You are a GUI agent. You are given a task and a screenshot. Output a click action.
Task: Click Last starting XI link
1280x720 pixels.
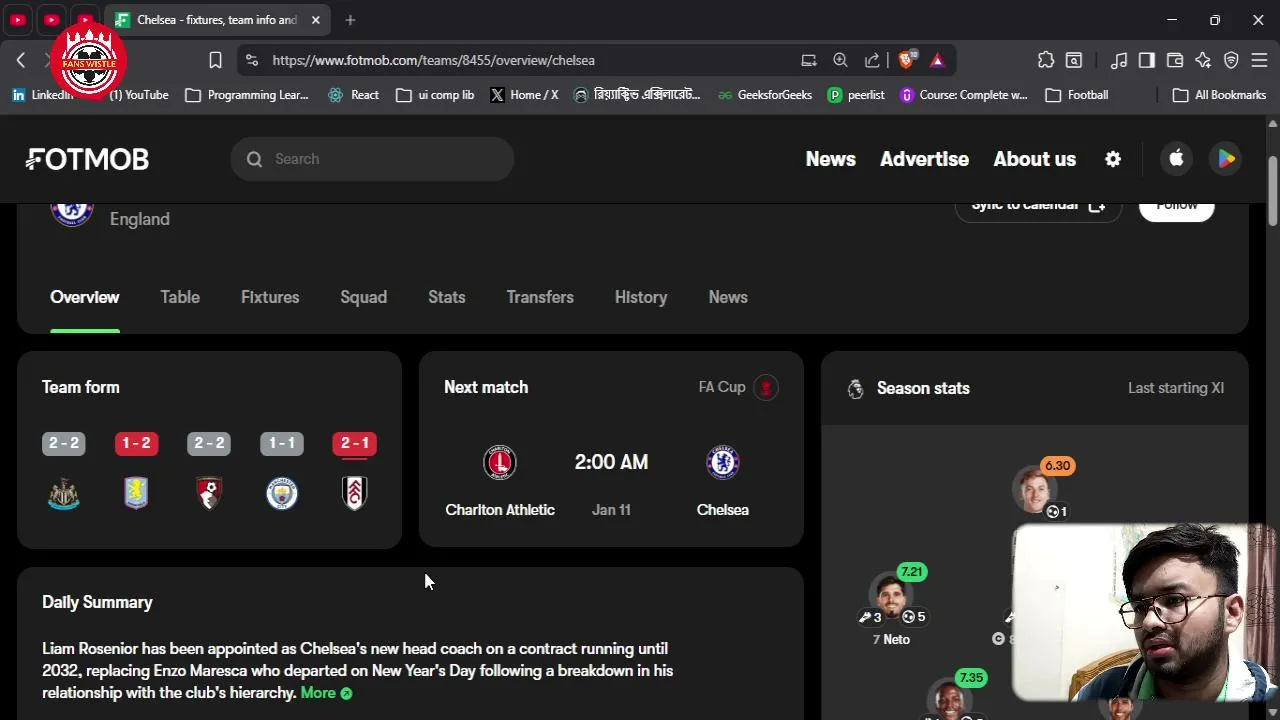click(x=1176, y=388)
